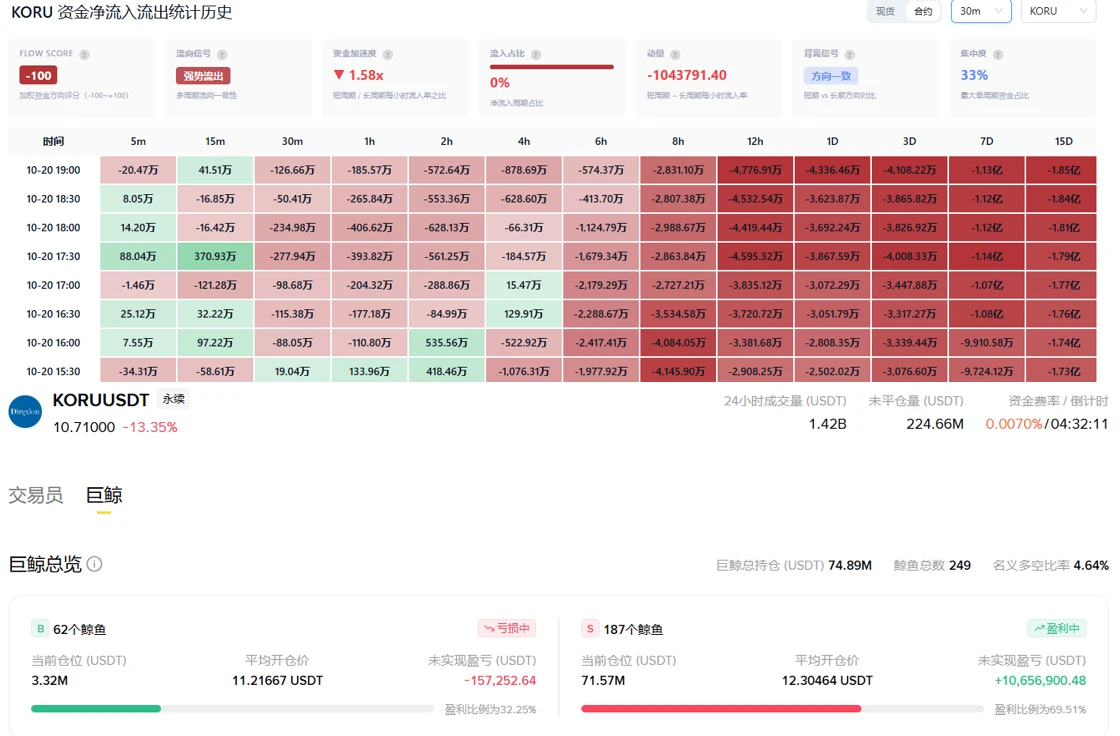Select the 10-20 19:00 row label
Viewport: 1120px width, 736px height.
coord(54,170)
